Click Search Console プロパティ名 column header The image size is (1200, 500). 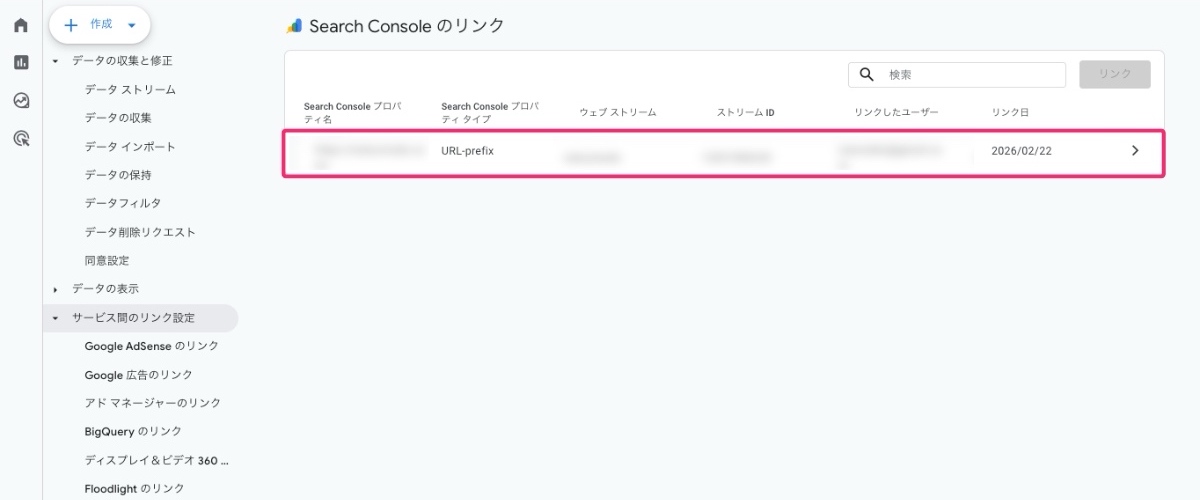tap(353, 113)
